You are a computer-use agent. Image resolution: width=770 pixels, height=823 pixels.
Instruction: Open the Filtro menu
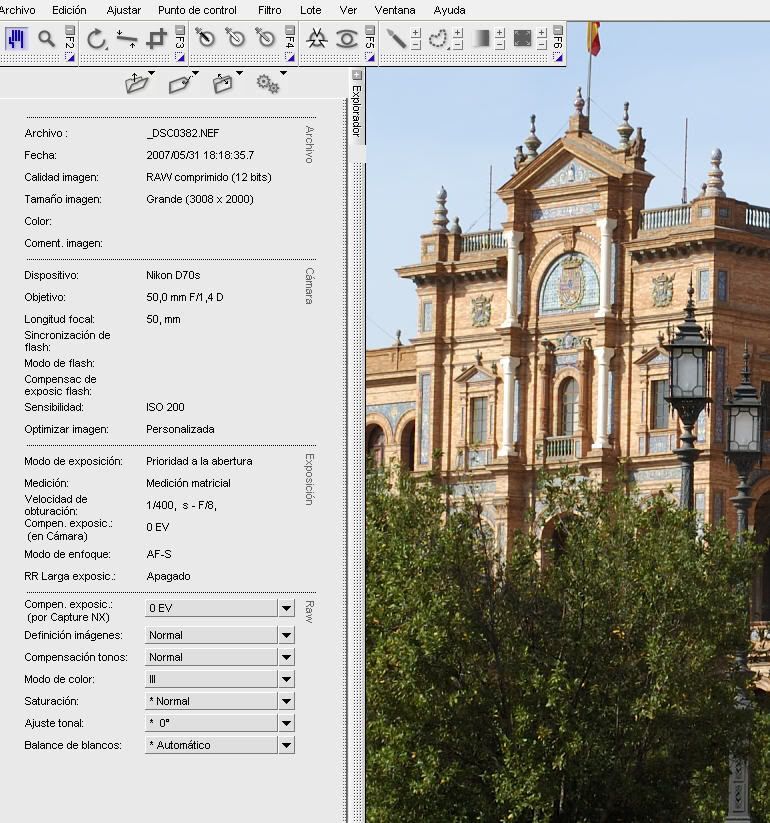click(269, 10)
